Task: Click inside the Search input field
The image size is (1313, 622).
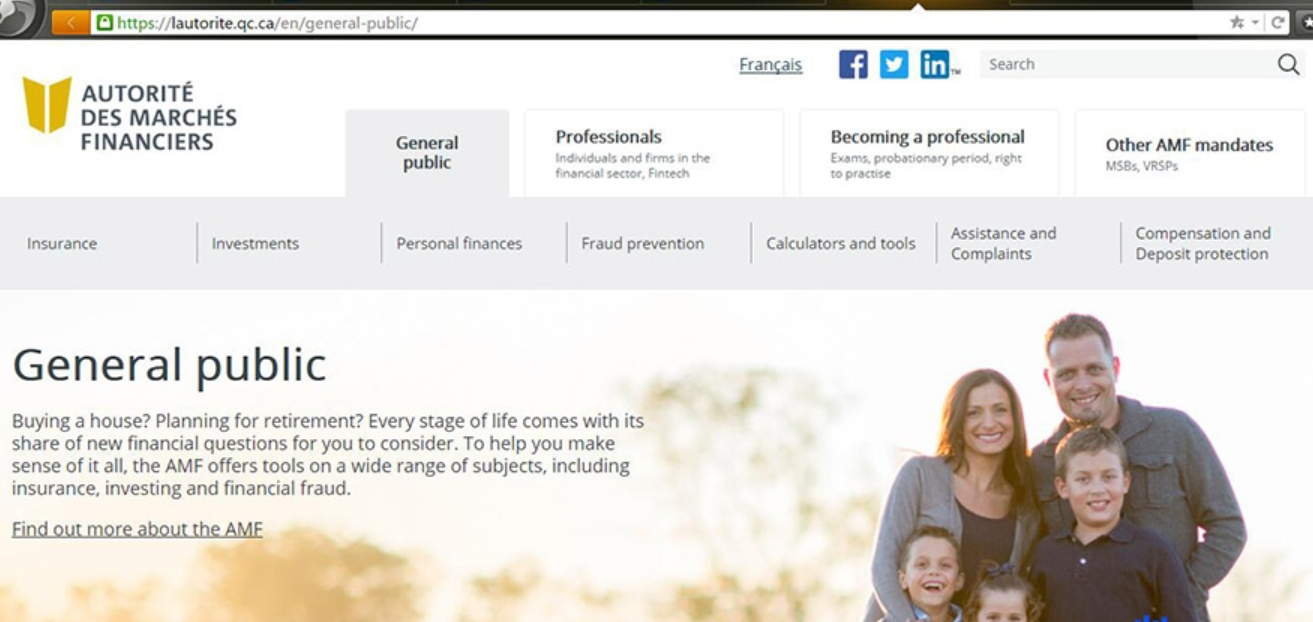Action: click(1125, 65)
